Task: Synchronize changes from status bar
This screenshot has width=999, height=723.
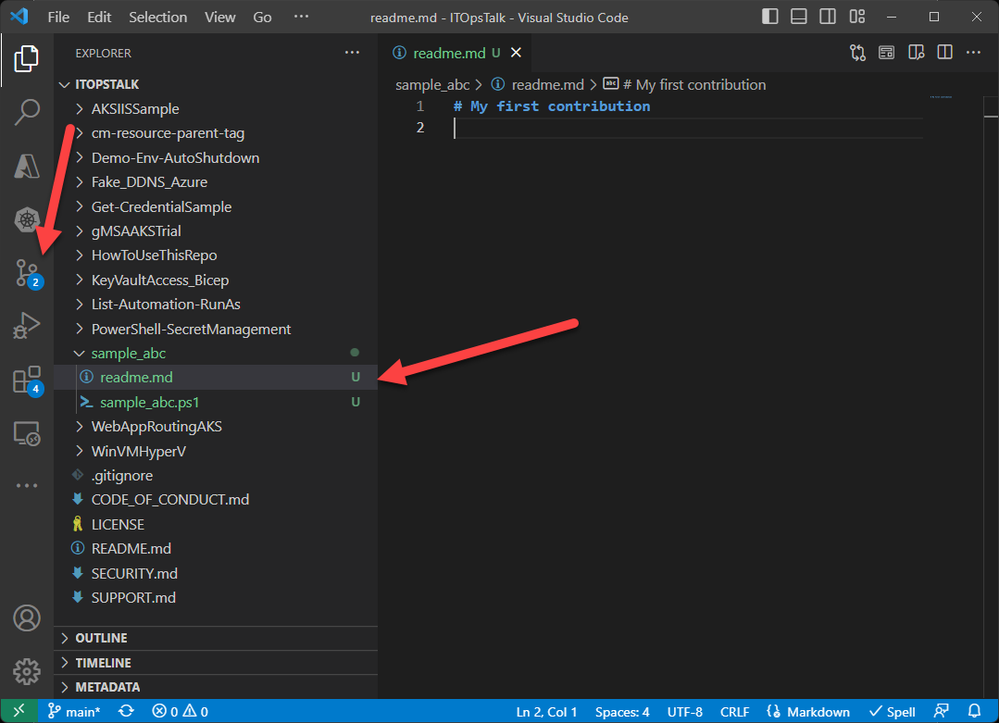Action: click(126, 711)
